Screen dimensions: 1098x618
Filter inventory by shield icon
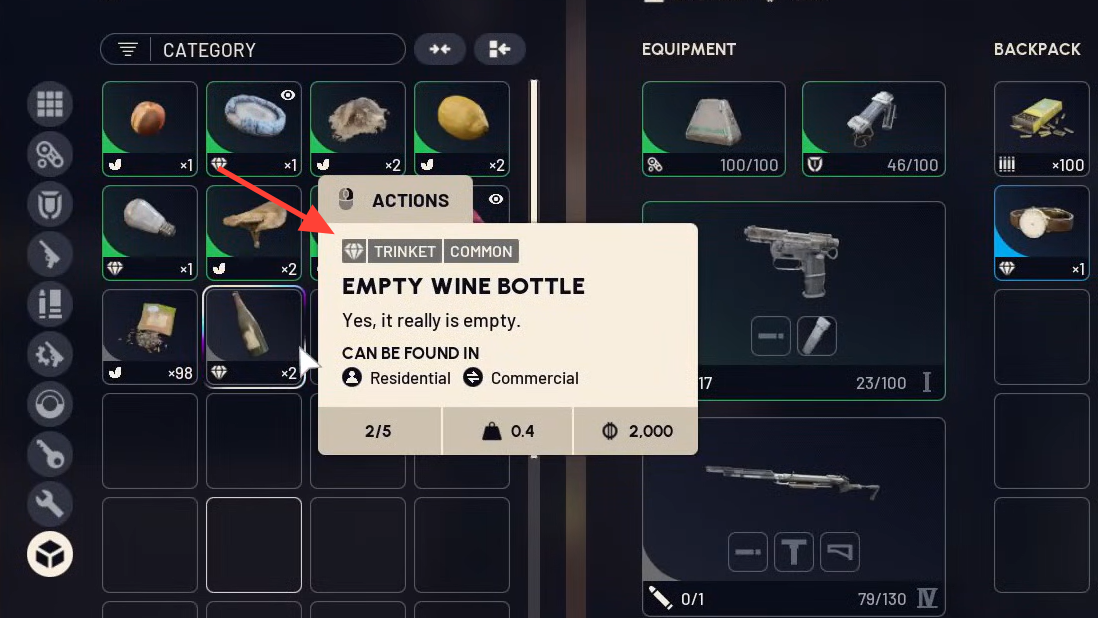click(x=50, y=204)
